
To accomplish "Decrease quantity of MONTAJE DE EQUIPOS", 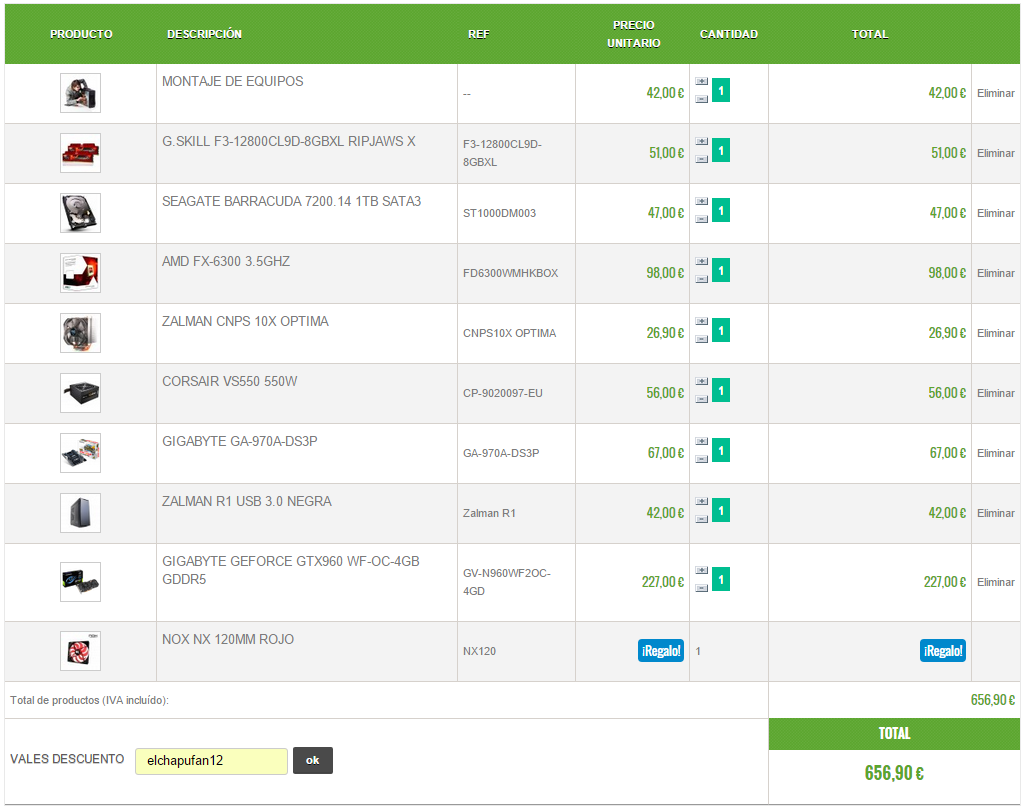I will tap(701, 99).
